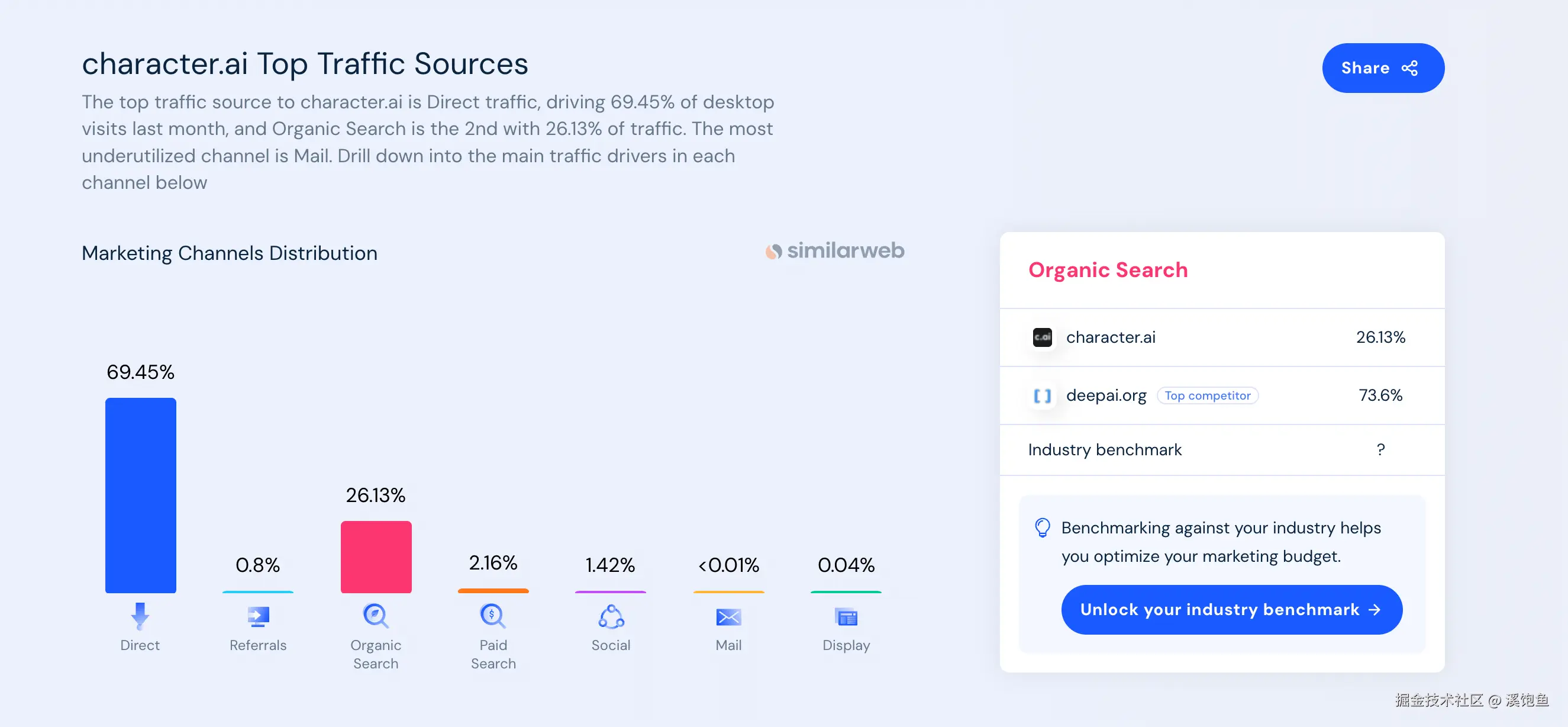Click the similarweb logo watermark

click(834, 251)
